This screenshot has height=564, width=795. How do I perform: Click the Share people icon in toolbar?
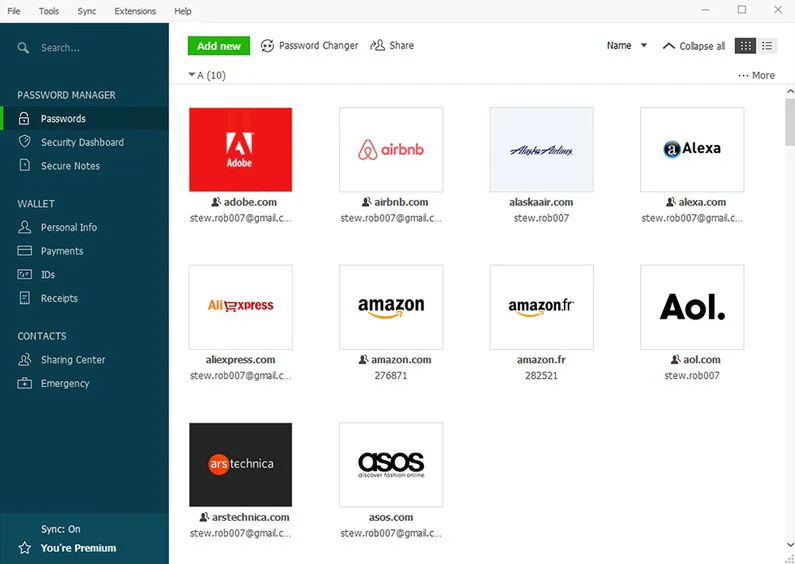(x=377, y=46)
